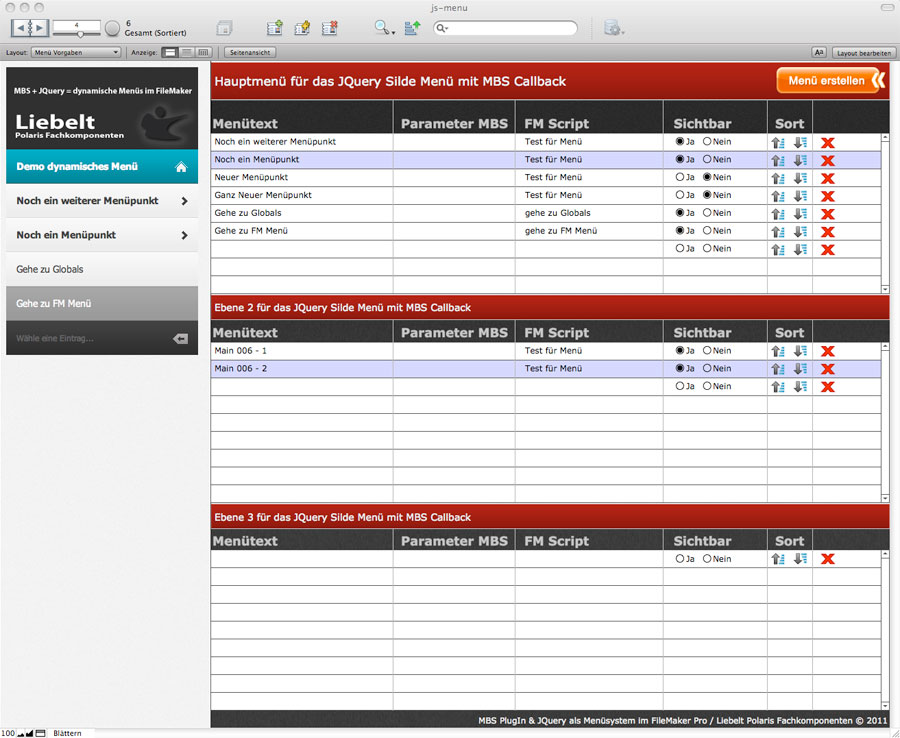Select Nein for 'Main 006 - 2' row

click(x=707, y=369)
